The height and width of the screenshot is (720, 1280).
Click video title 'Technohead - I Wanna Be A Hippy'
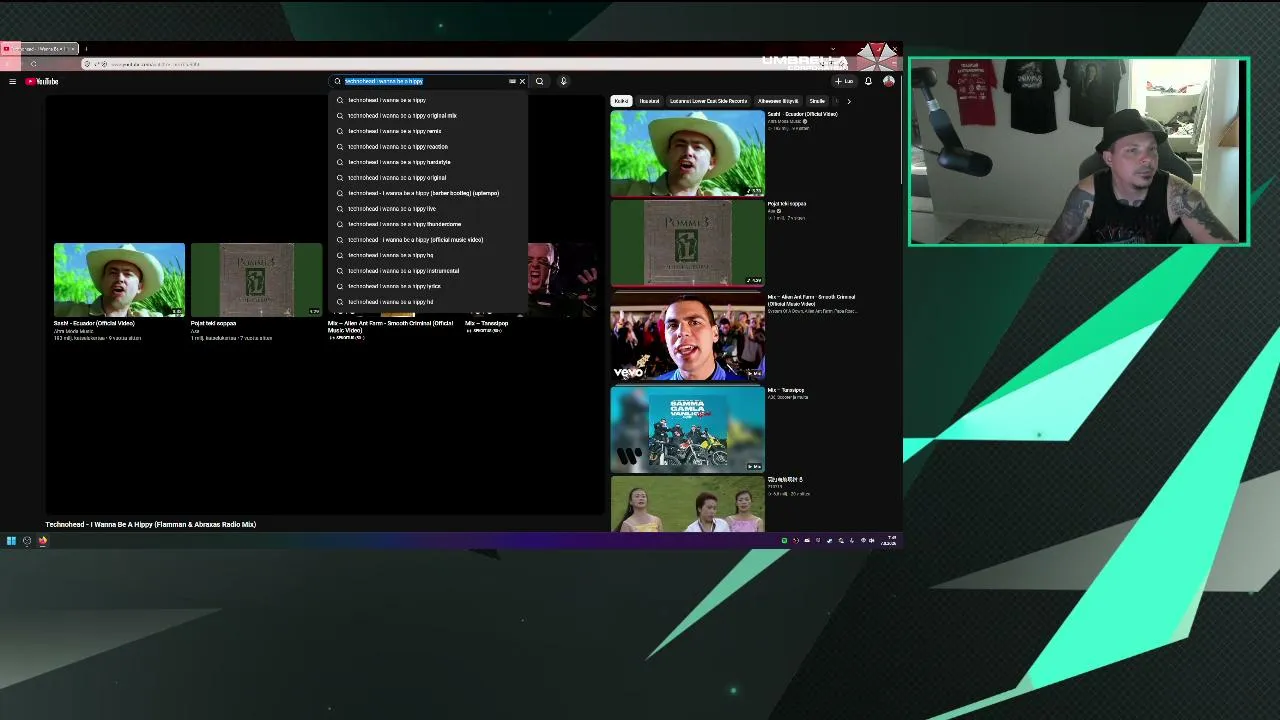150,524
